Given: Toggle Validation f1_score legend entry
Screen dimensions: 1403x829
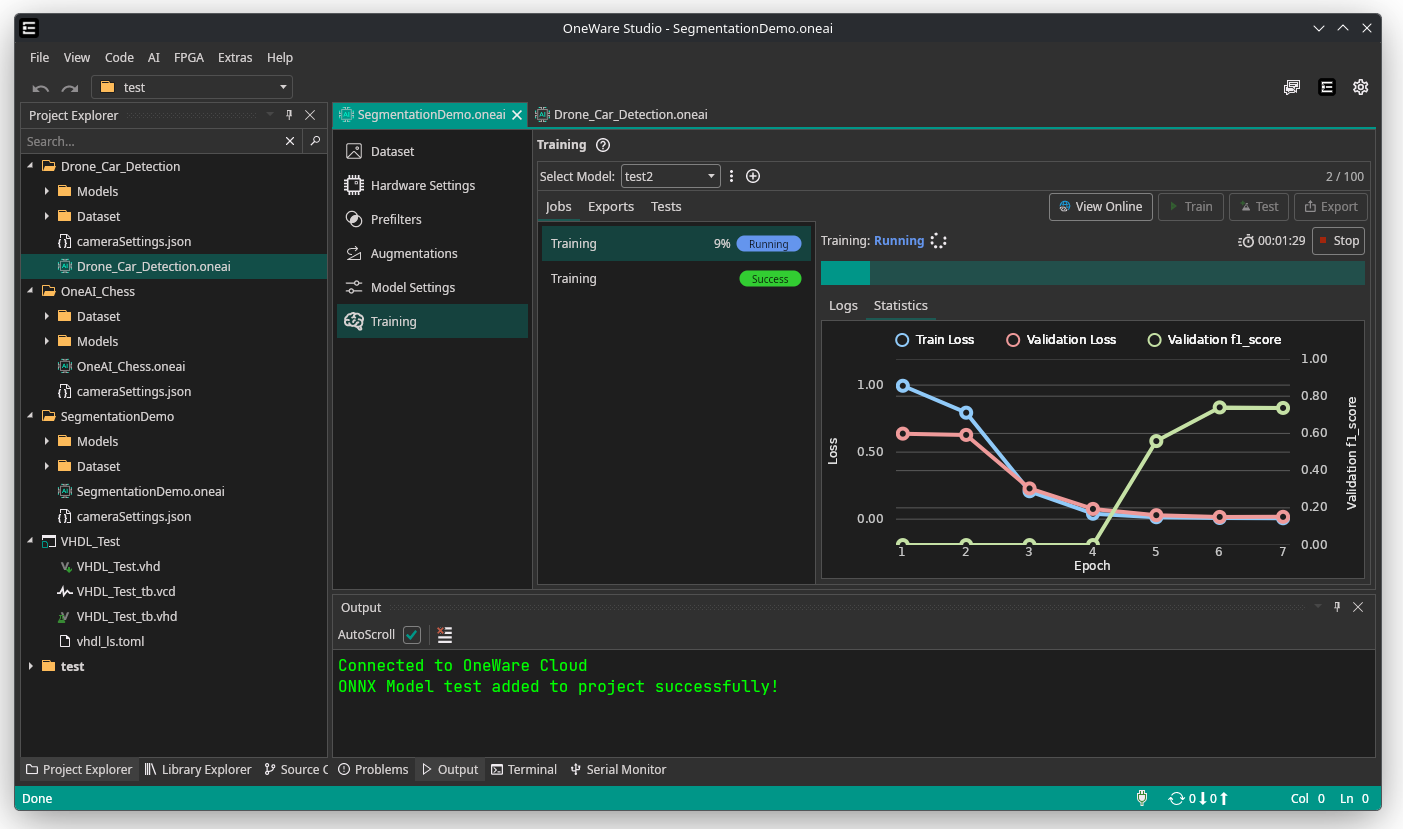Looking at the screenshot, I should tap(1214, 340).
